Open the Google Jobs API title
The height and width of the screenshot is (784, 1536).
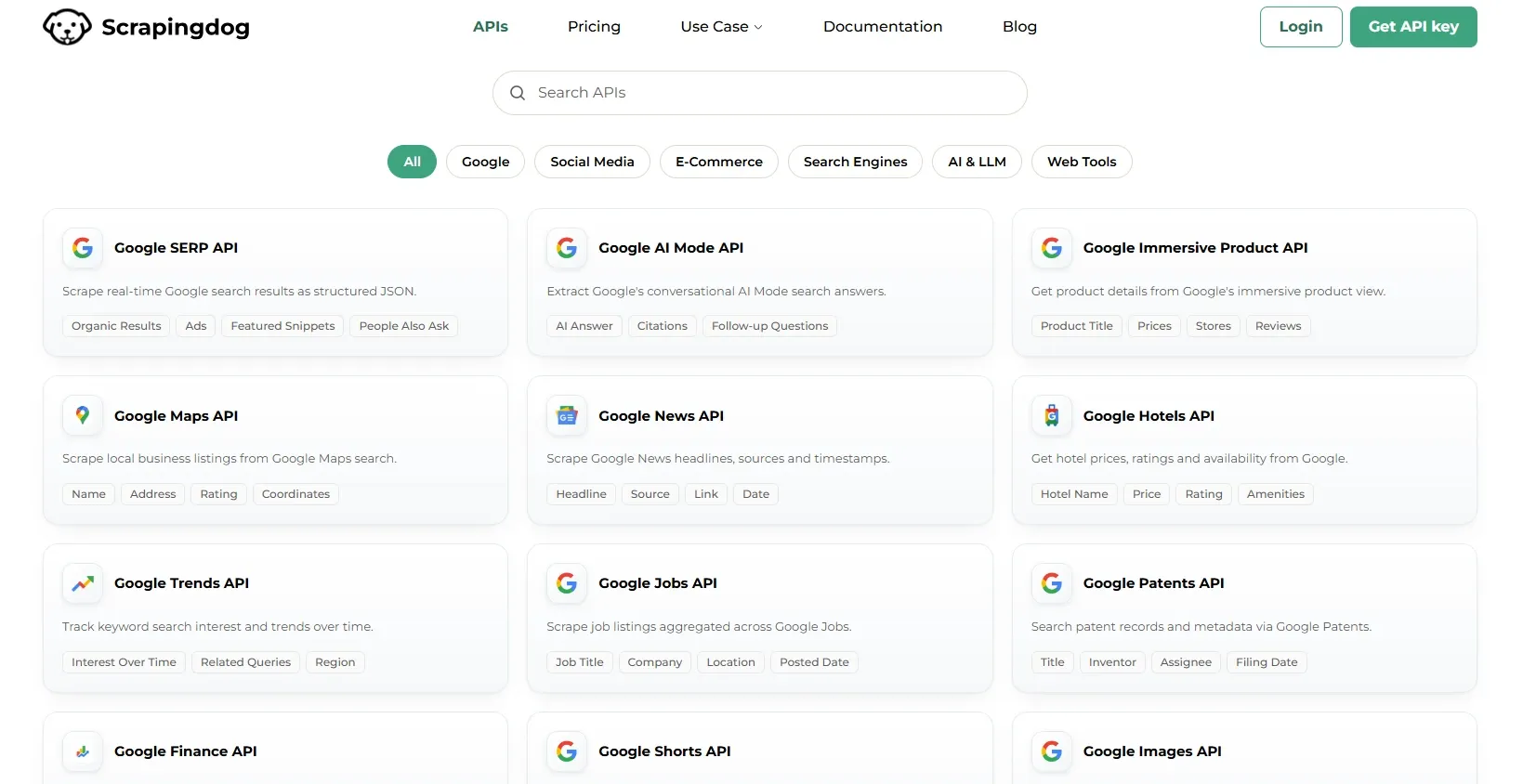click(658, 583)
